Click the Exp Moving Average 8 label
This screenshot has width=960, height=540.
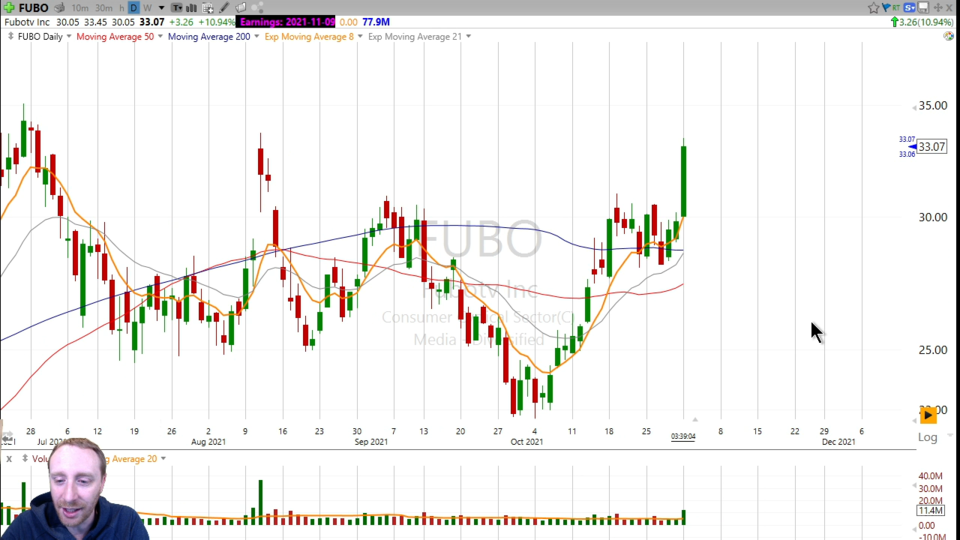pyautogui.click(x=309, y=37)
